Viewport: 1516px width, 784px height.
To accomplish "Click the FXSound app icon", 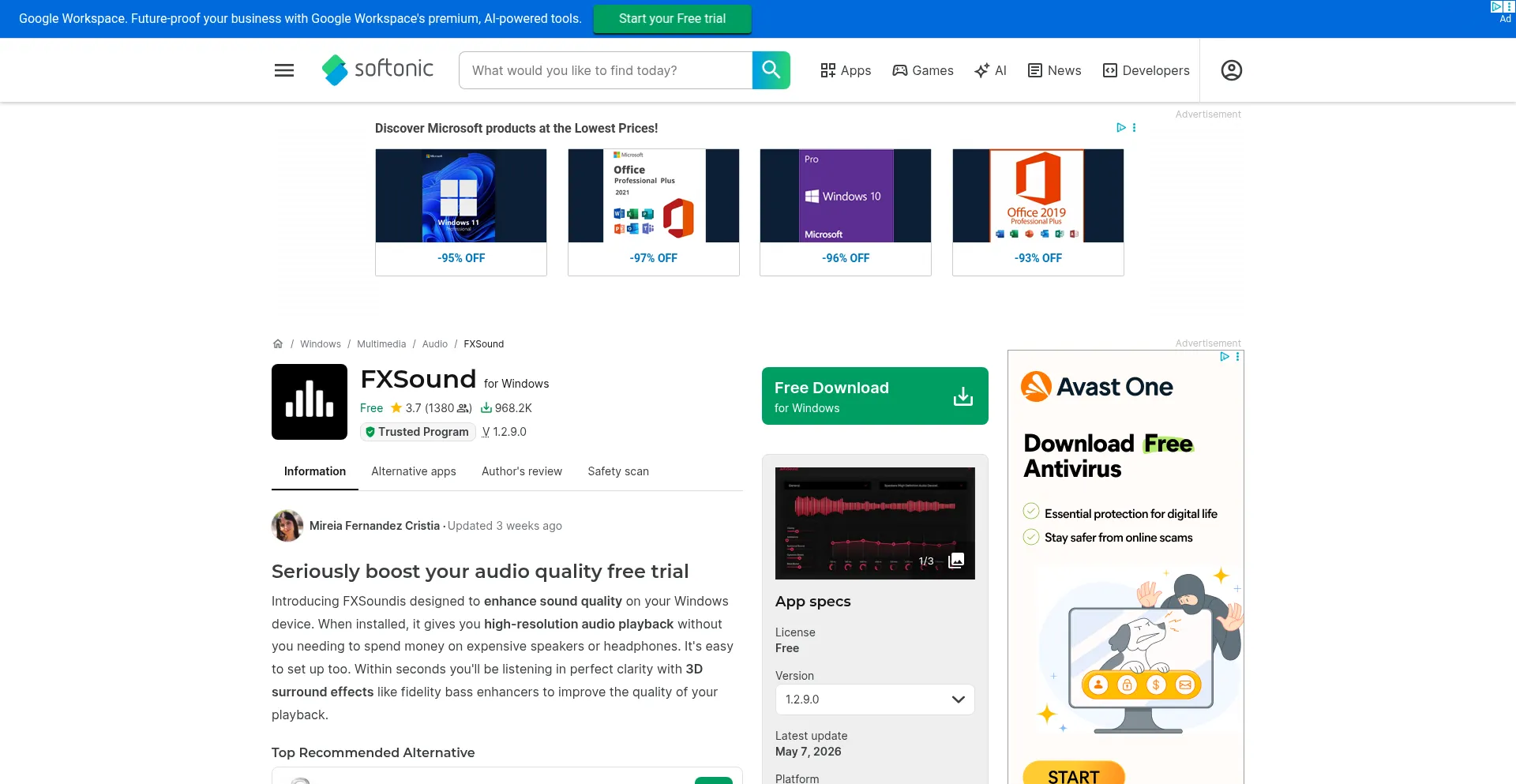I will click(310, 402).
